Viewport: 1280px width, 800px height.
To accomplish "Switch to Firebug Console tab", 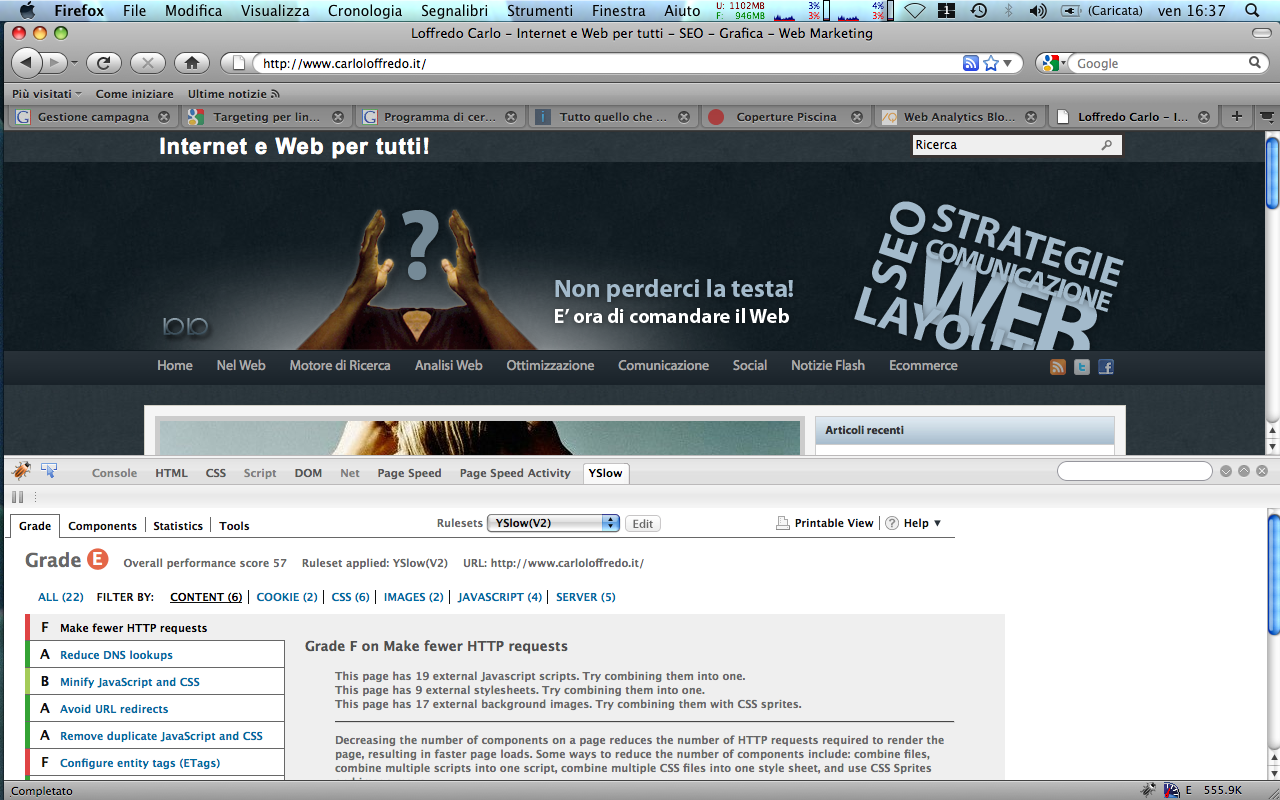I will pyautogui.click(x=115, y=473).
